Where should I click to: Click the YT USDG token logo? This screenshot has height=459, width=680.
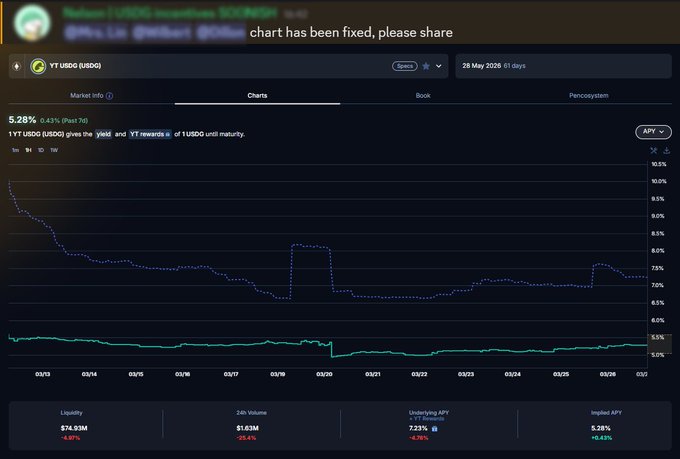click(x=39, y=66)
